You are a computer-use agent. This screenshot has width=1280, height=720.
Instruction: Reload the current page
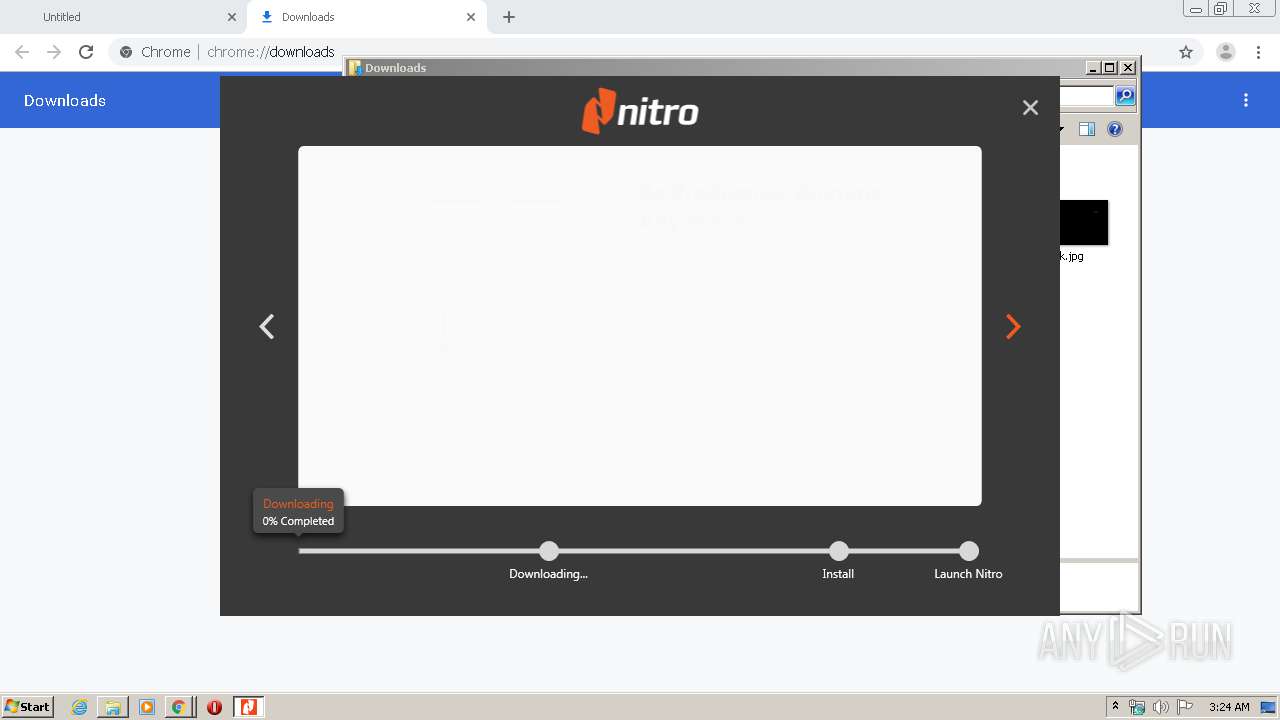point(86,52)
